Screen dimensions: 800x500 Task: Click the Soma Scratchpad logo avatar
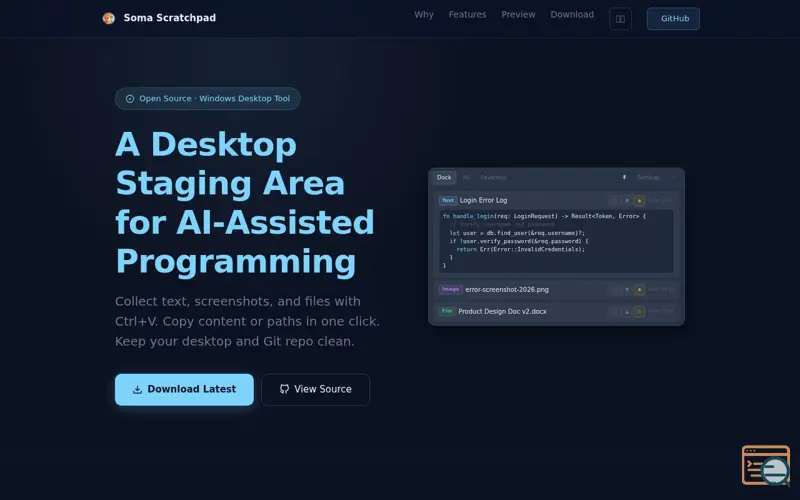click(x=108, y=18)
